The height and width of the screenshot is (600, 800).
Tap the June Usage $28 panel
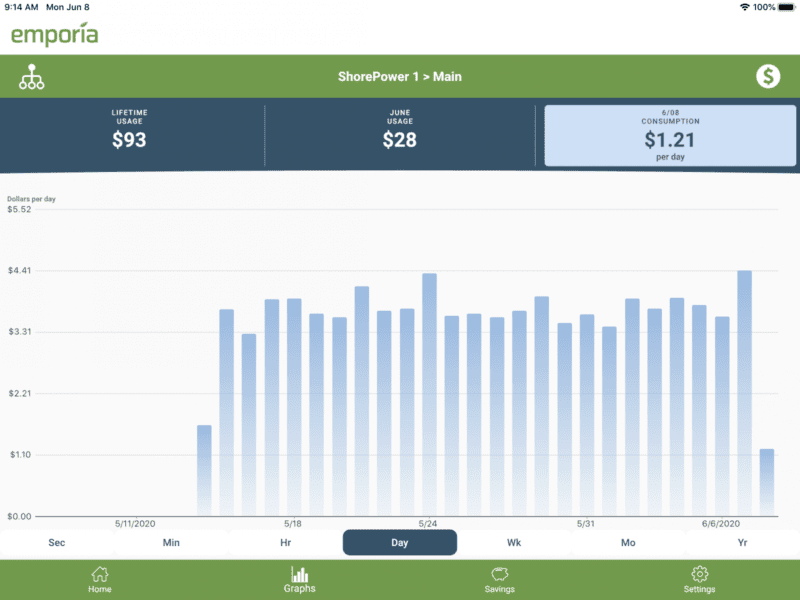(x=400, y=134)
